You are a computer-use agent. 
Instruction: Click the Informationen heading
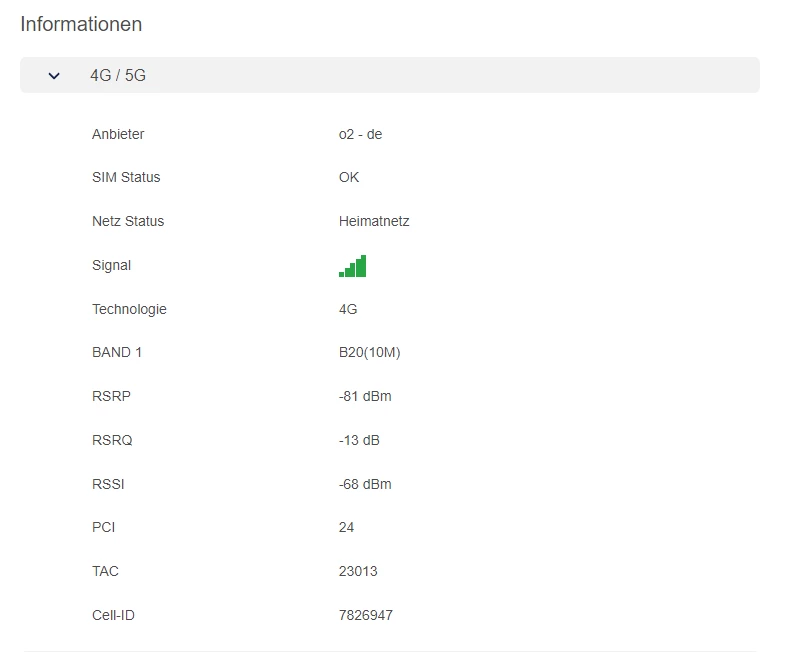click(x=81, y=24)
